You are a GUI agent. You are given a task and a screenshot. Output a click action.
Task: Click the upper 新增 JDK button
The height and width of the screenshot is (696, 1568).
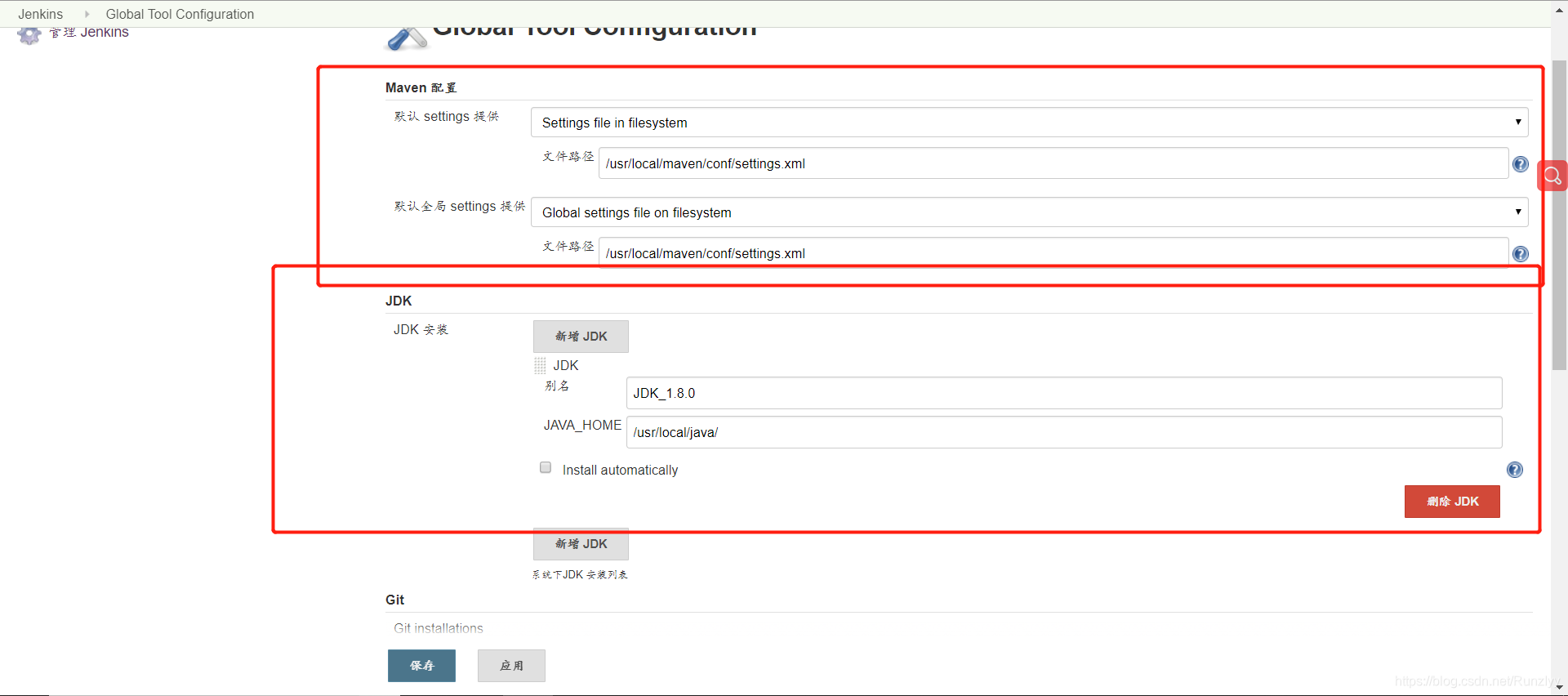[581, 337]
